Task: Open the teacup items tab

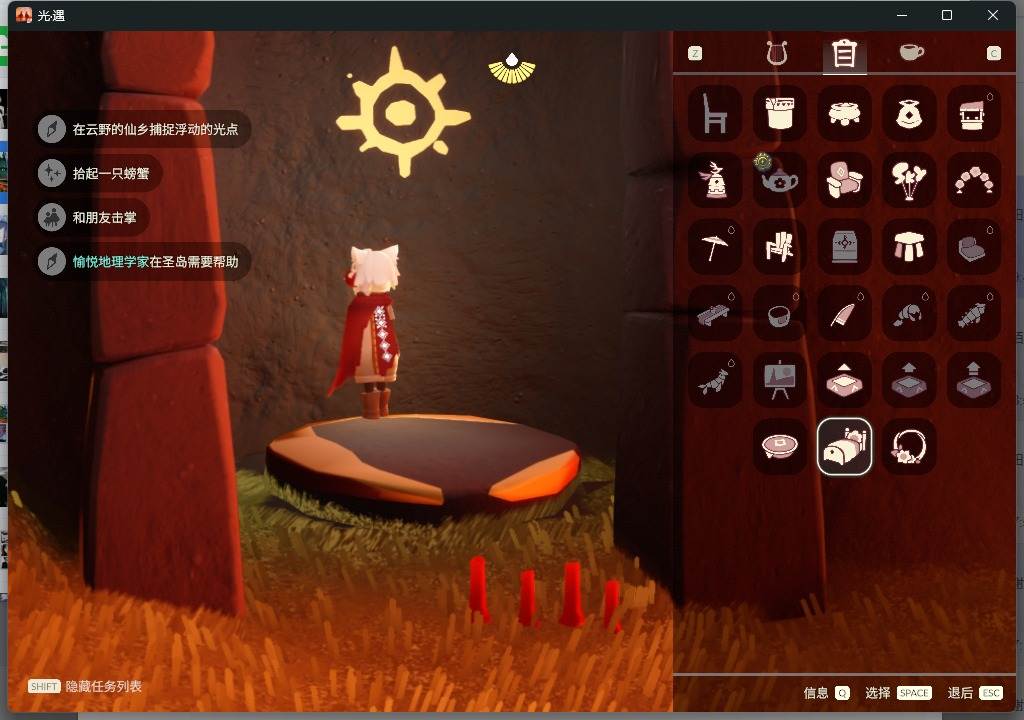Action: [x=912, y=52]
